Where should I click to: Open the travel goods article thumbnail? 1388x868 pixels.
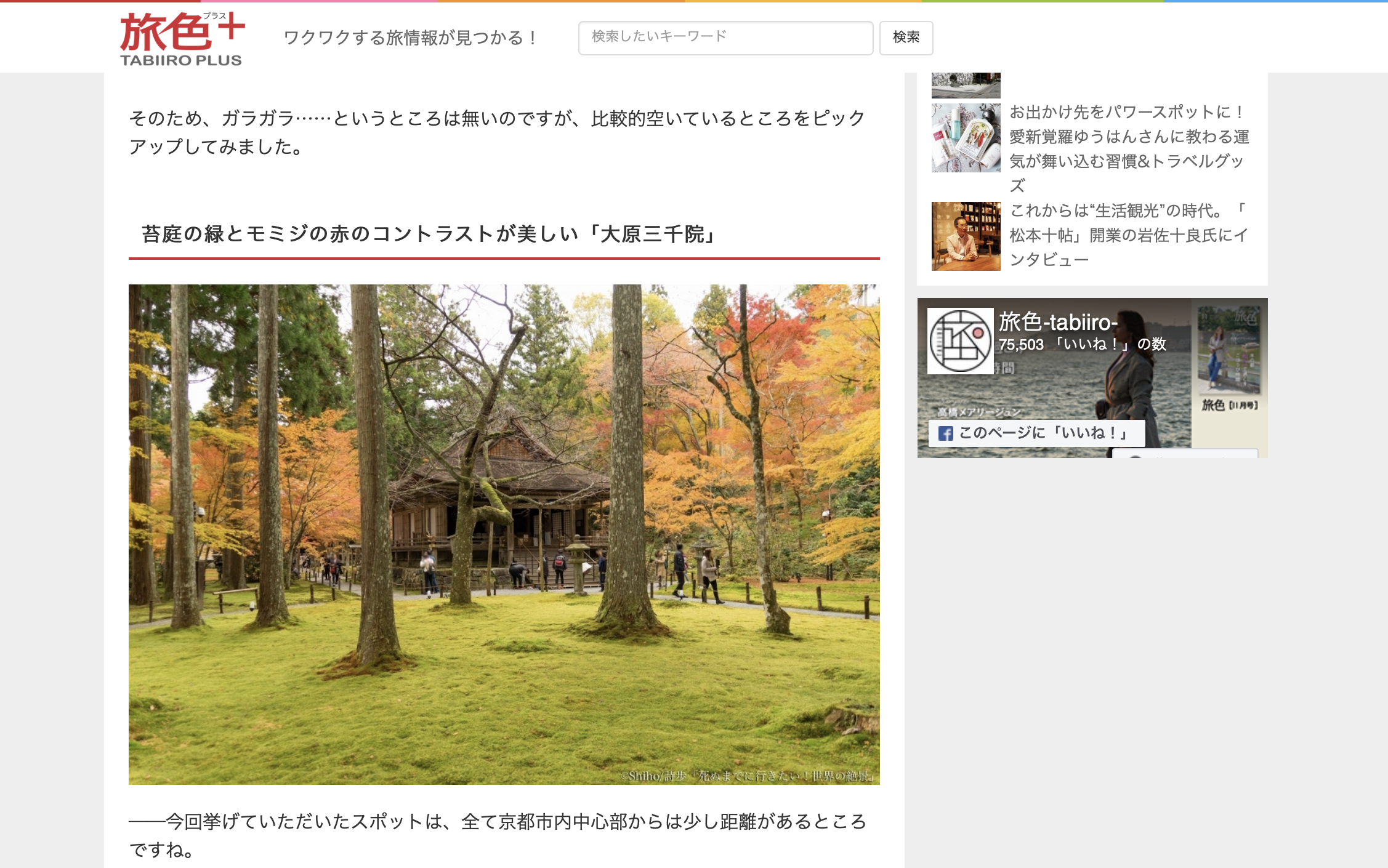[x=965, y=138]
